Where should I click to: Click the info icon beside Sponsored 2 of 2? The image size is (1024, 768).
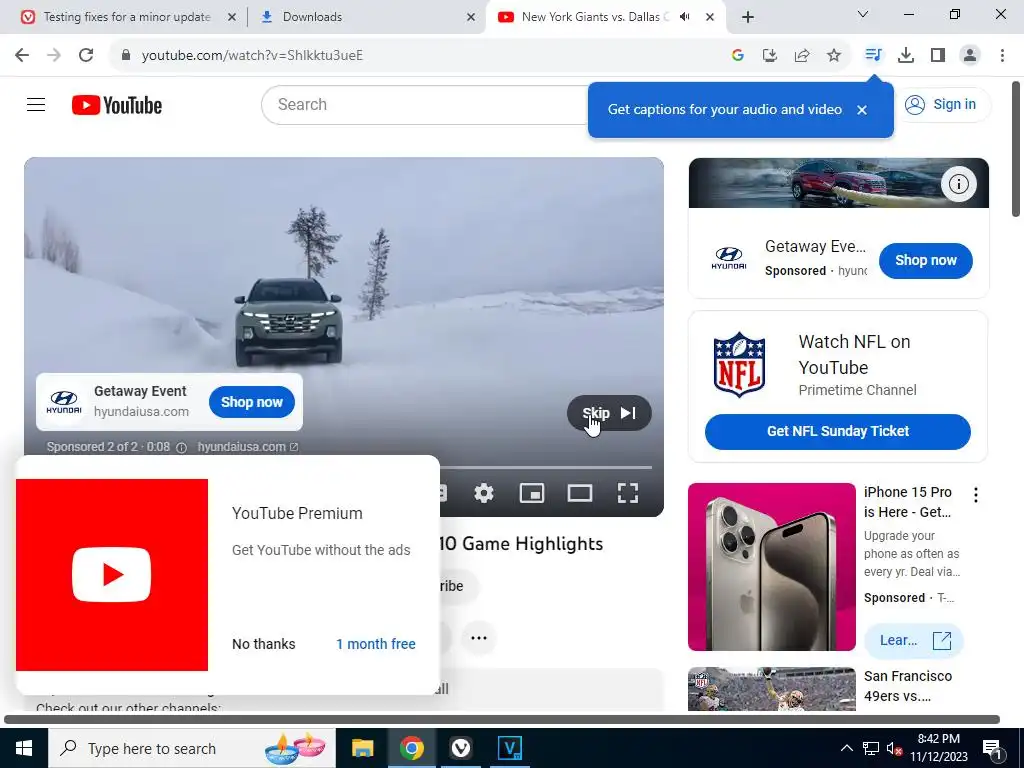pyautogui.click(x=182, y=447)
